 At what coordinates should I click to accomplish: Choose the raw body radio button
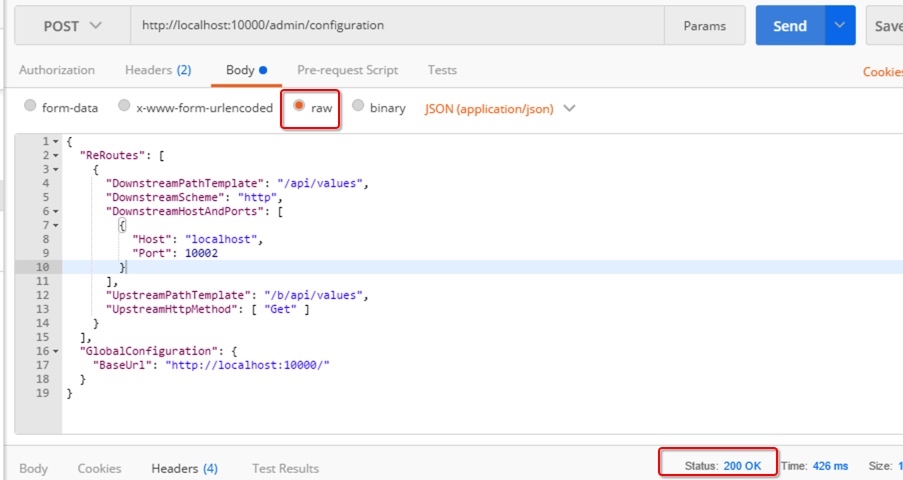coord(299,105)
